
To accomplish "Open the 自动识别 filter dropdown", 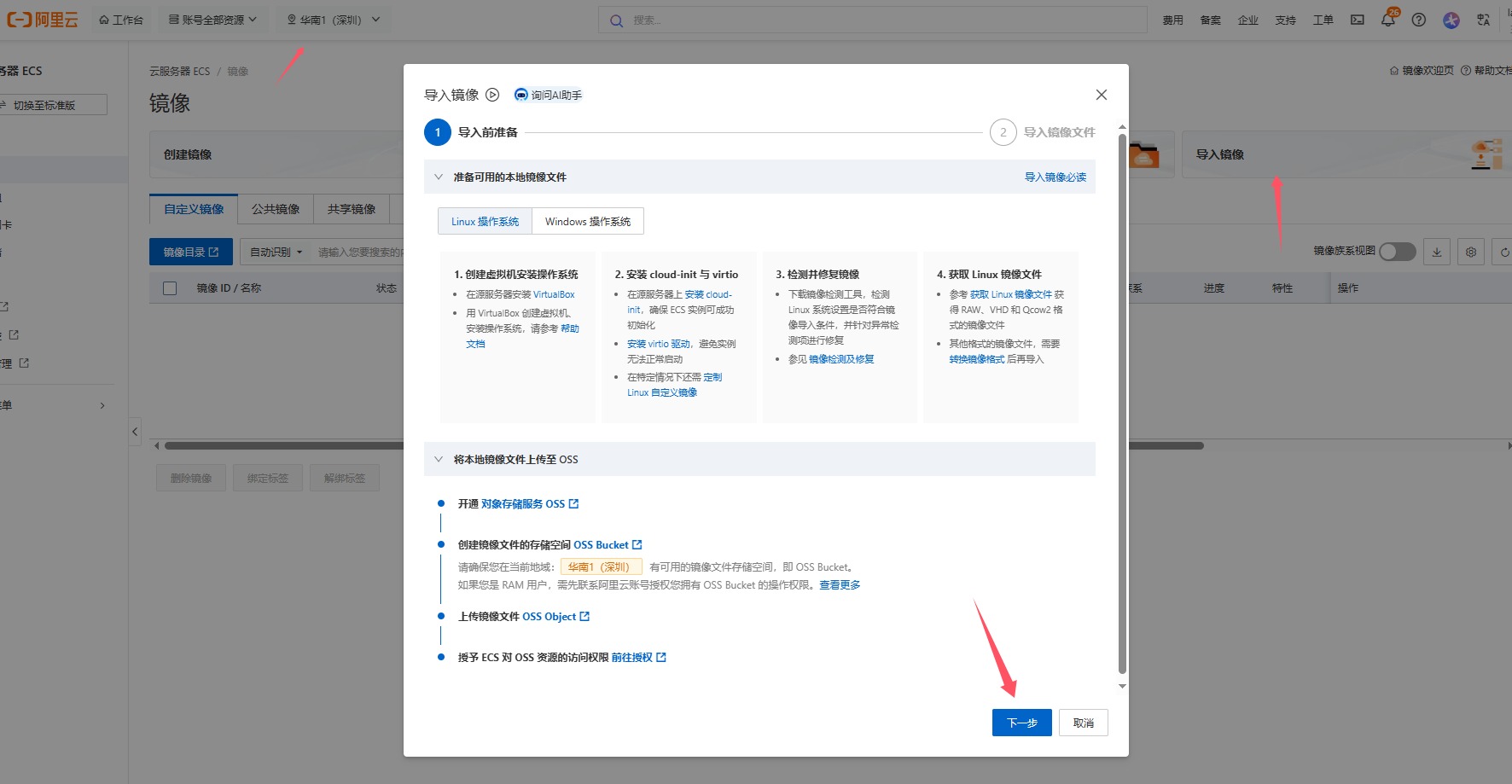I will (276, 253).
